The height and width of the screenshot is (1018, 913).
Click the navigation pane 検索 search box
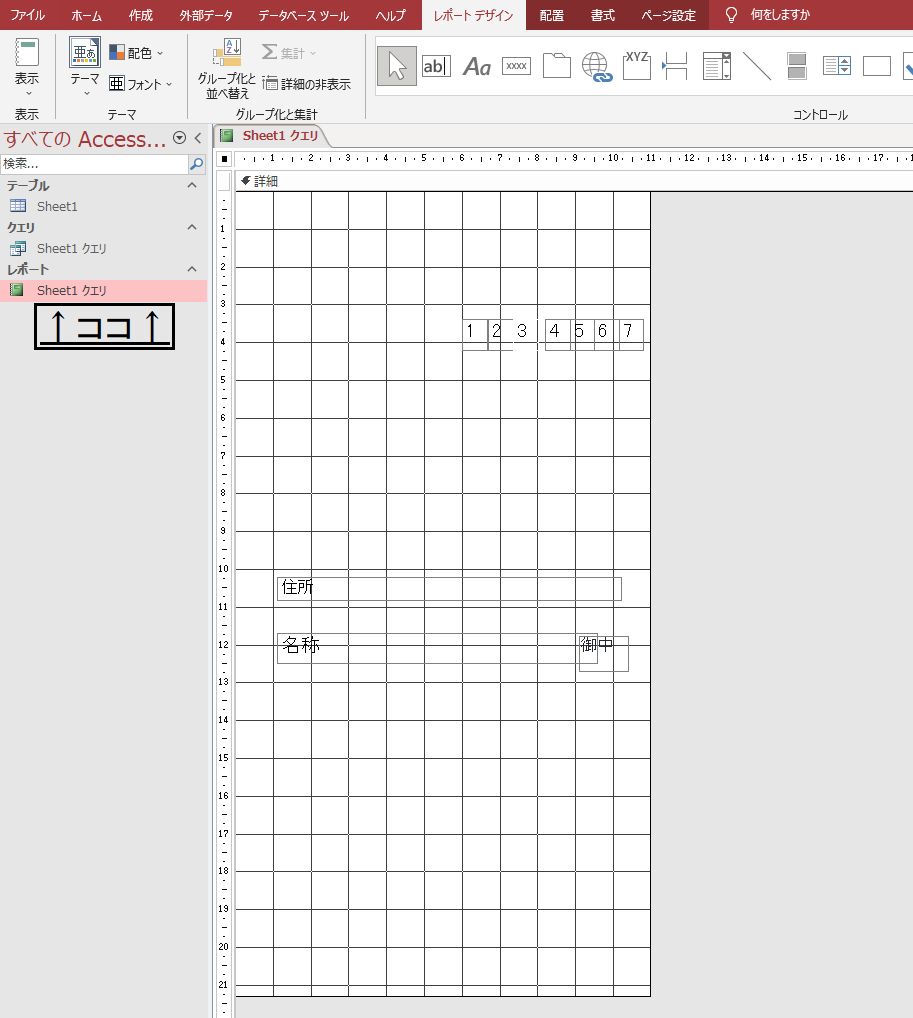click(94, 164)
